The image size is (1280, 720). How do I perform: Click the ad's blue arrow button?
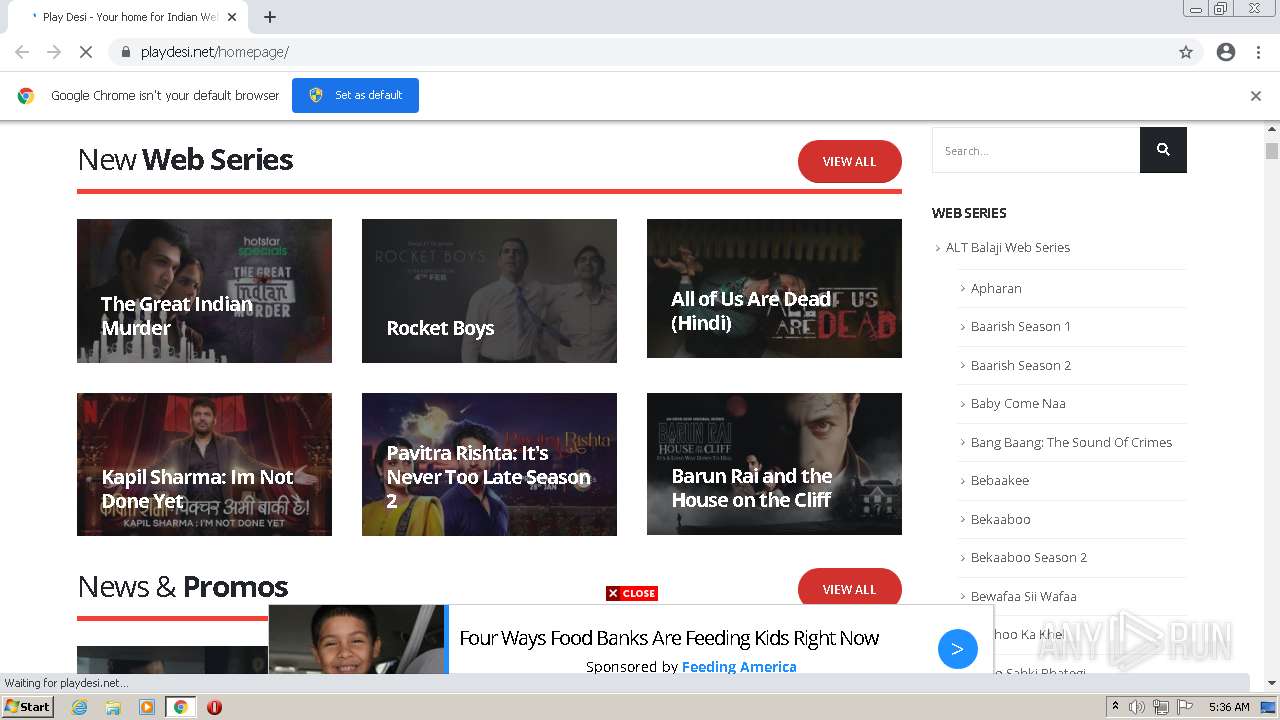point(957,649)
